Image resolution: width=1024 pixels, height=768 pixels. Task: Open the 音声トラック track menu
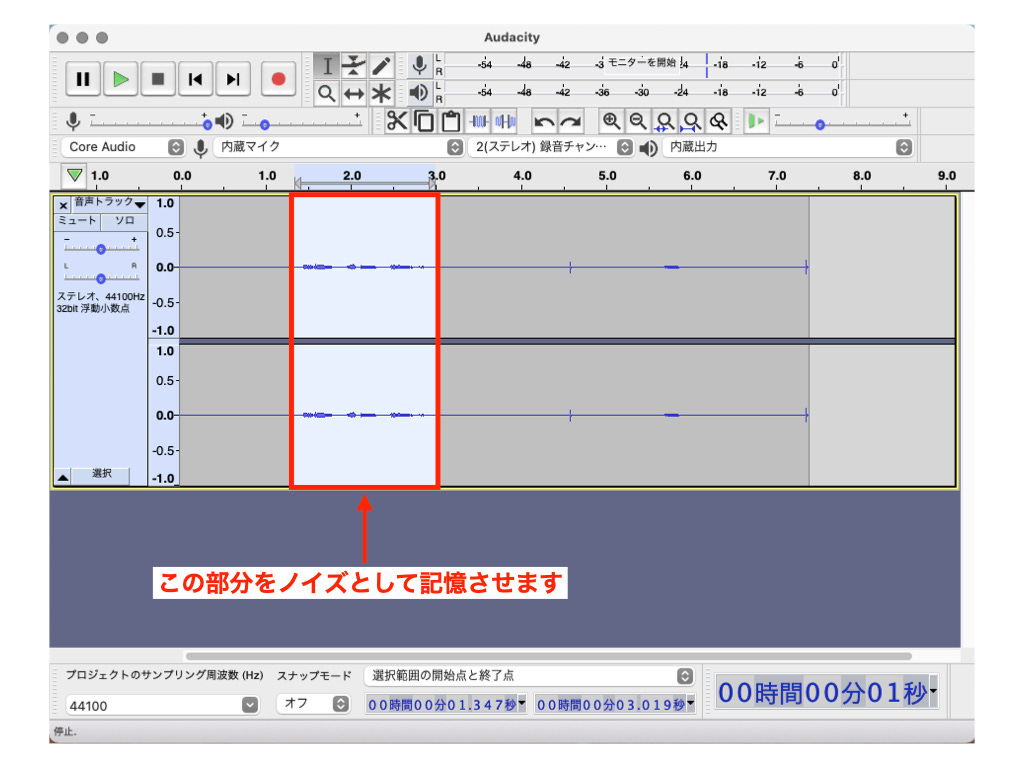point(109,204)
